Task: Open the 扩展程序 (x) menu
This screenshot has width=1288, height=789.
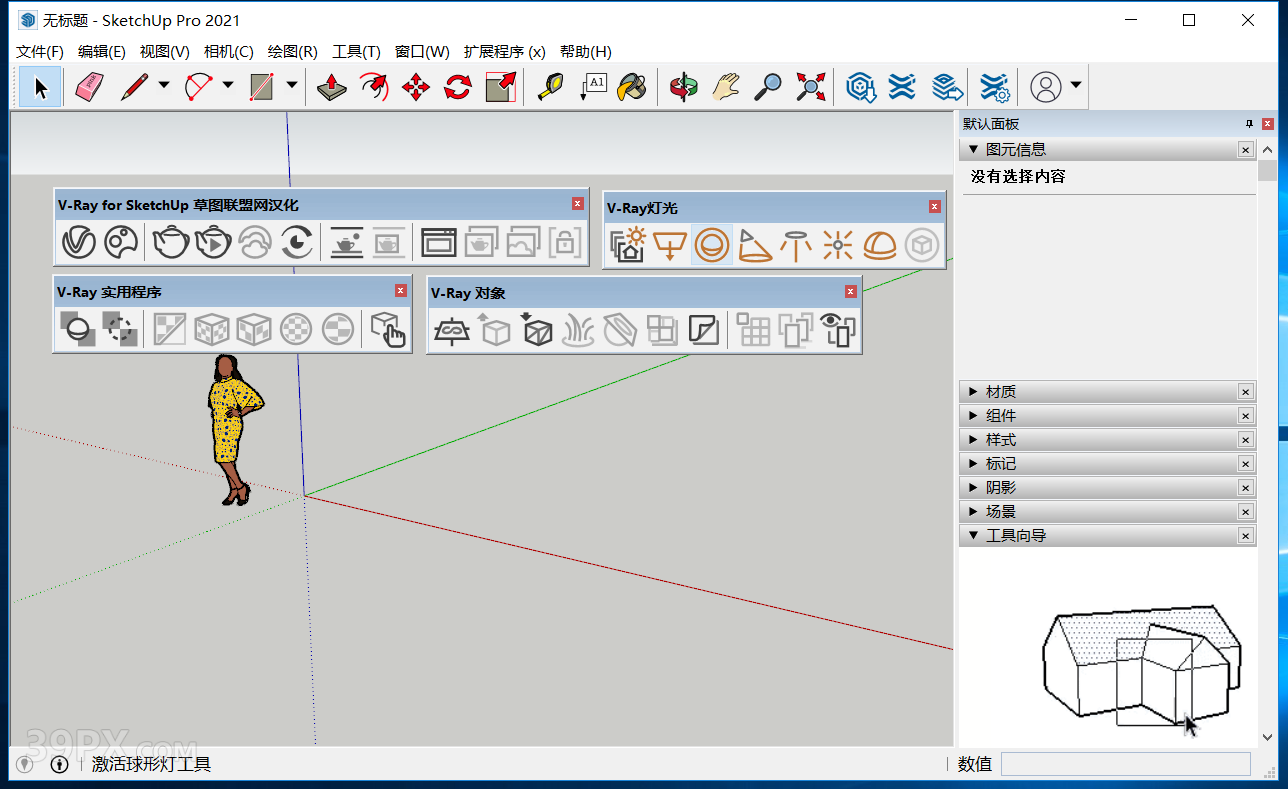Action: pyautogui.click(x=505, y=52)
